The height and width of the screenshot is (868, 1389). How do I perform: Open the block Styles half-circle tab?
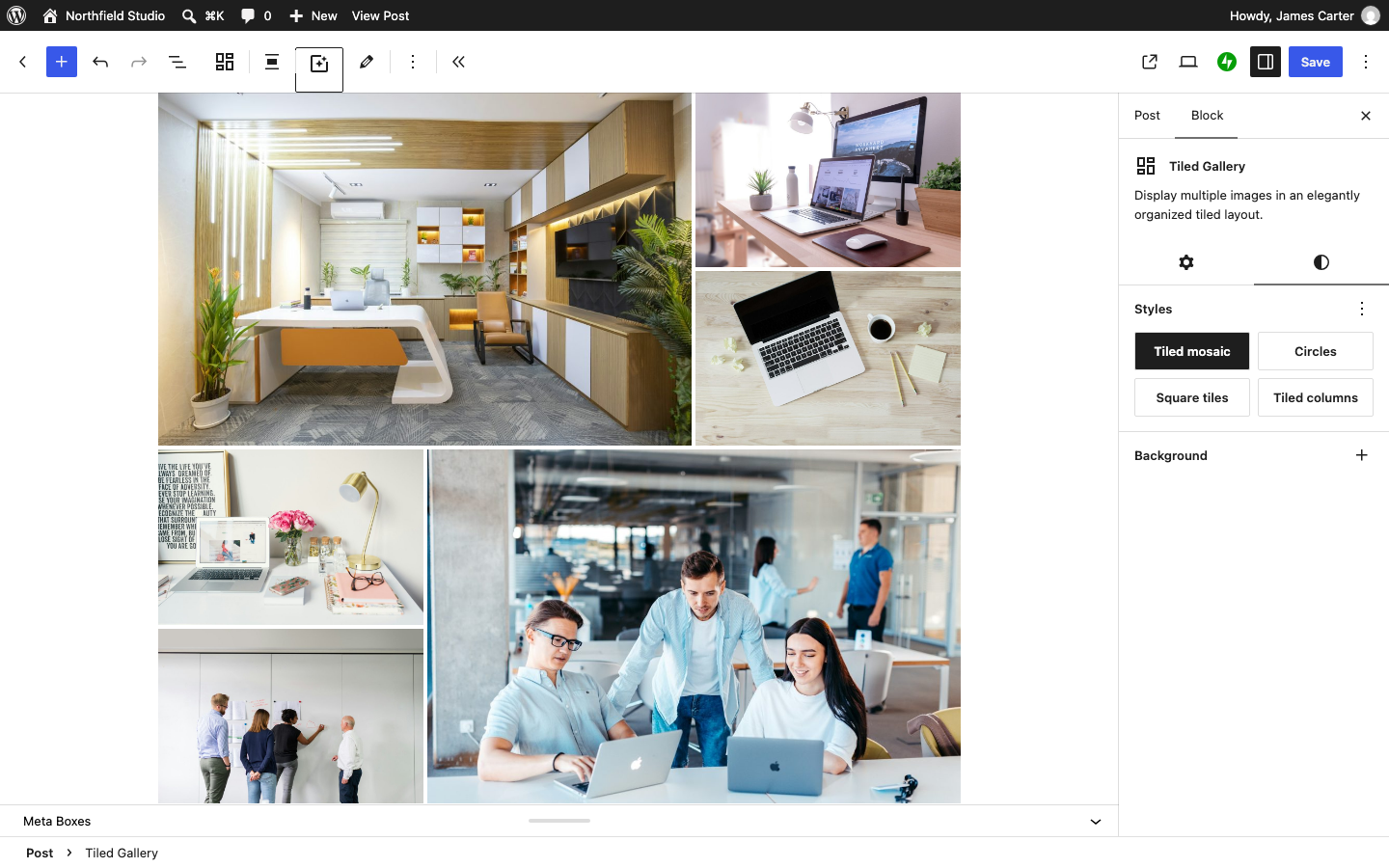[1321, 262]
